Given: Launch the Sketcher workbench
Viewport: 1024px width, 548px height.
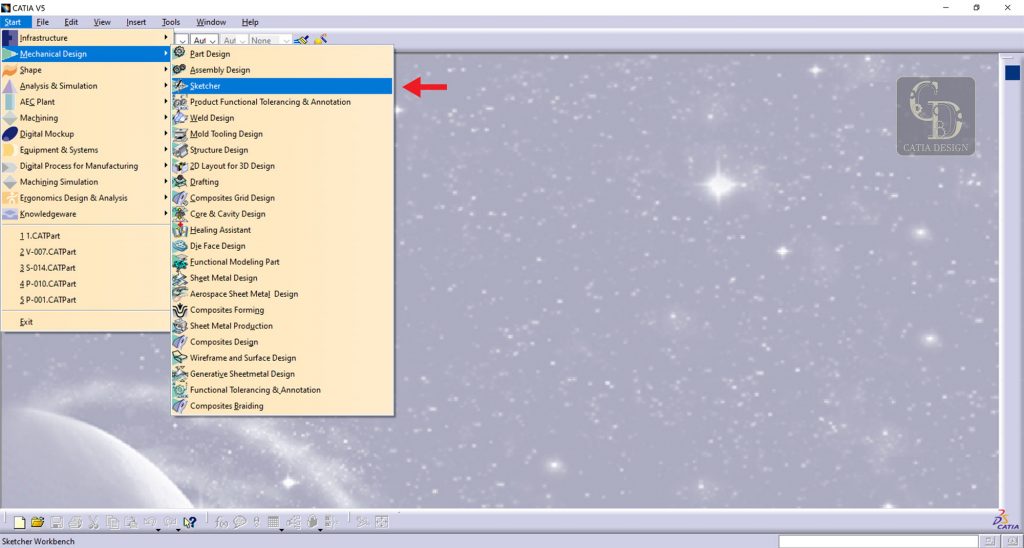Looking at the screenshot, I should pyautogui.click(x=282, y=86).
